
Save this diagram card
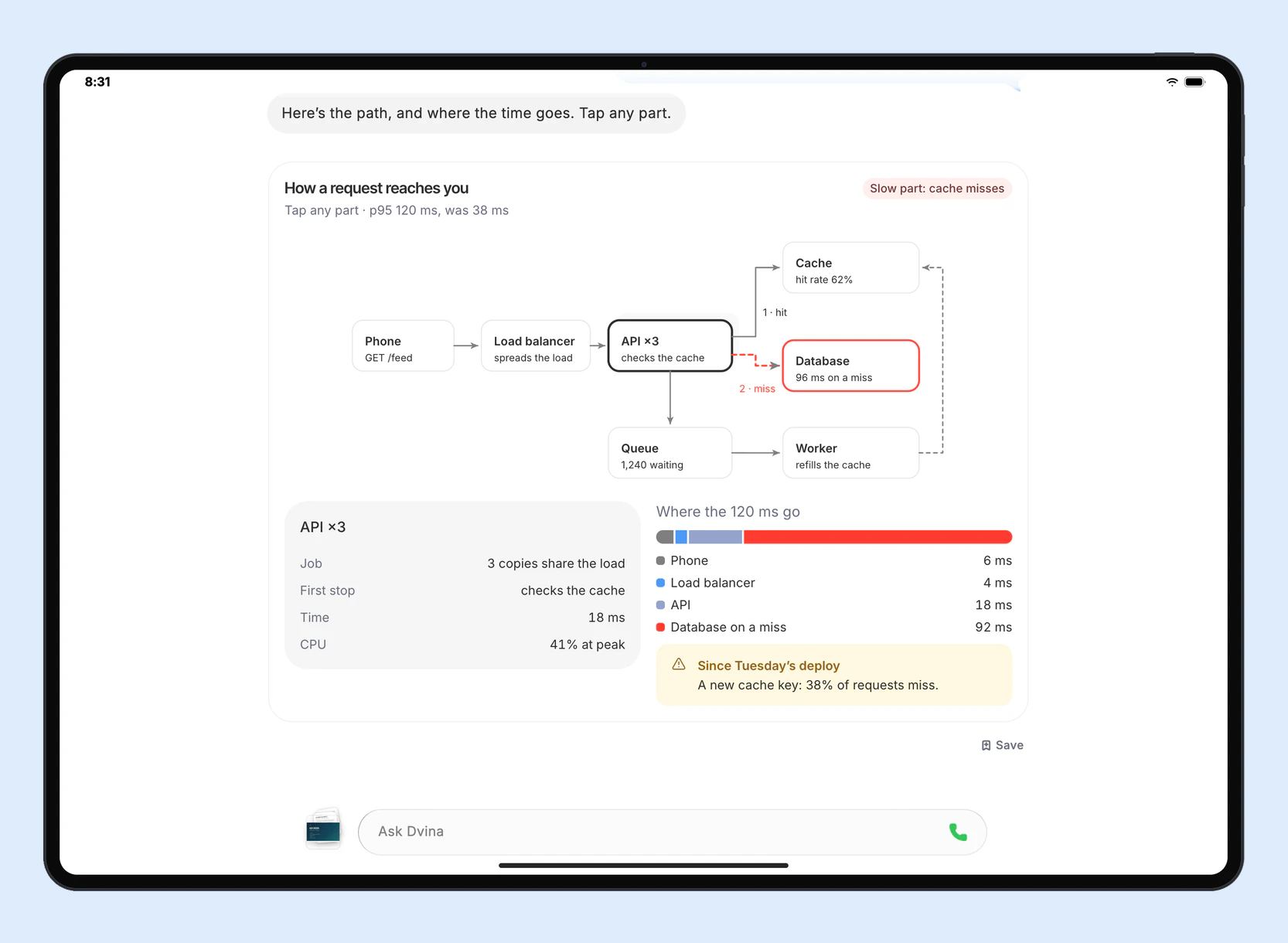point(1003,745)
